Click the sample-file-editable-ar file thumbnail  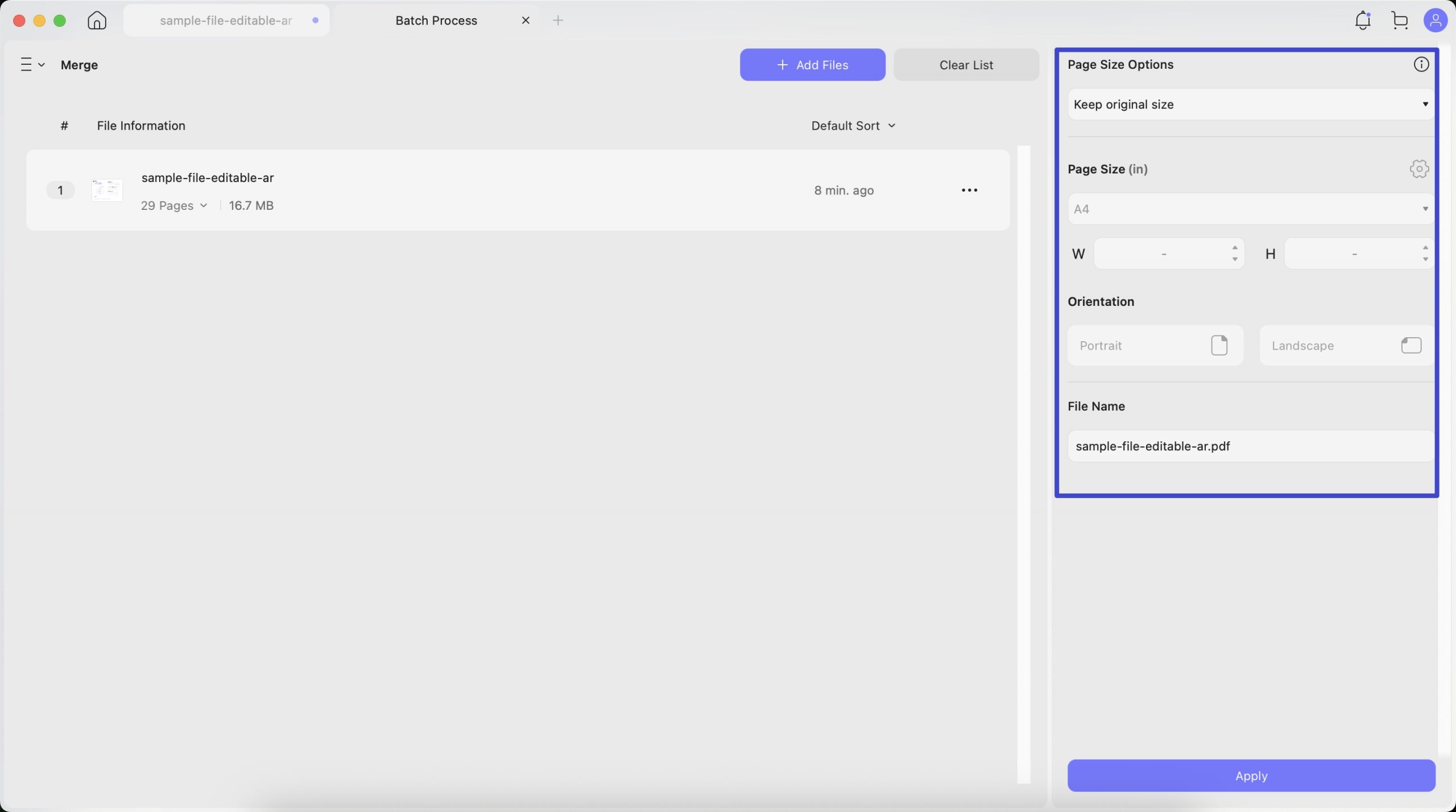point(107,190)
